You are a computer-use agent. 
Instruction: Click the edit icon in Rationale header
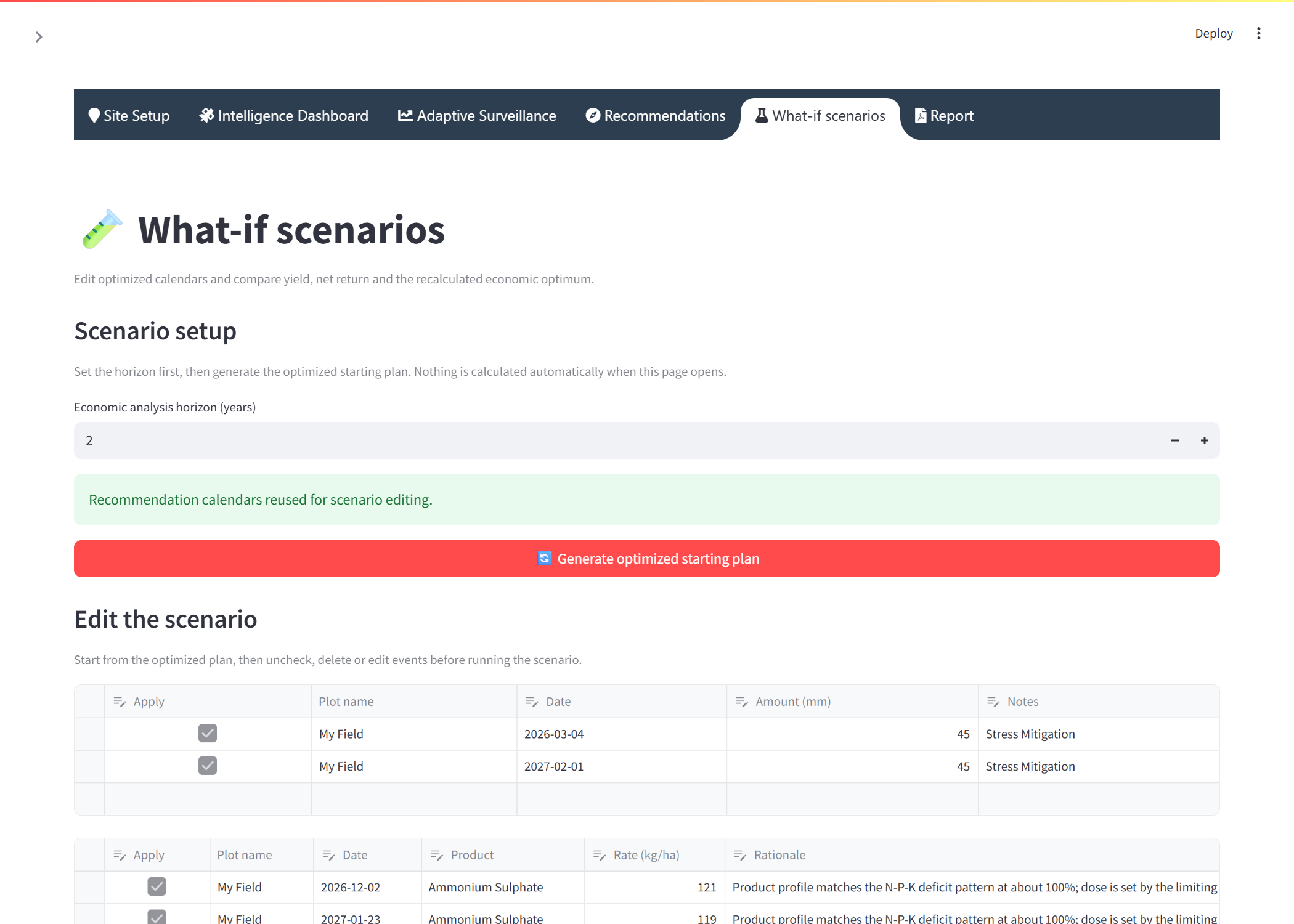(740, 855)
